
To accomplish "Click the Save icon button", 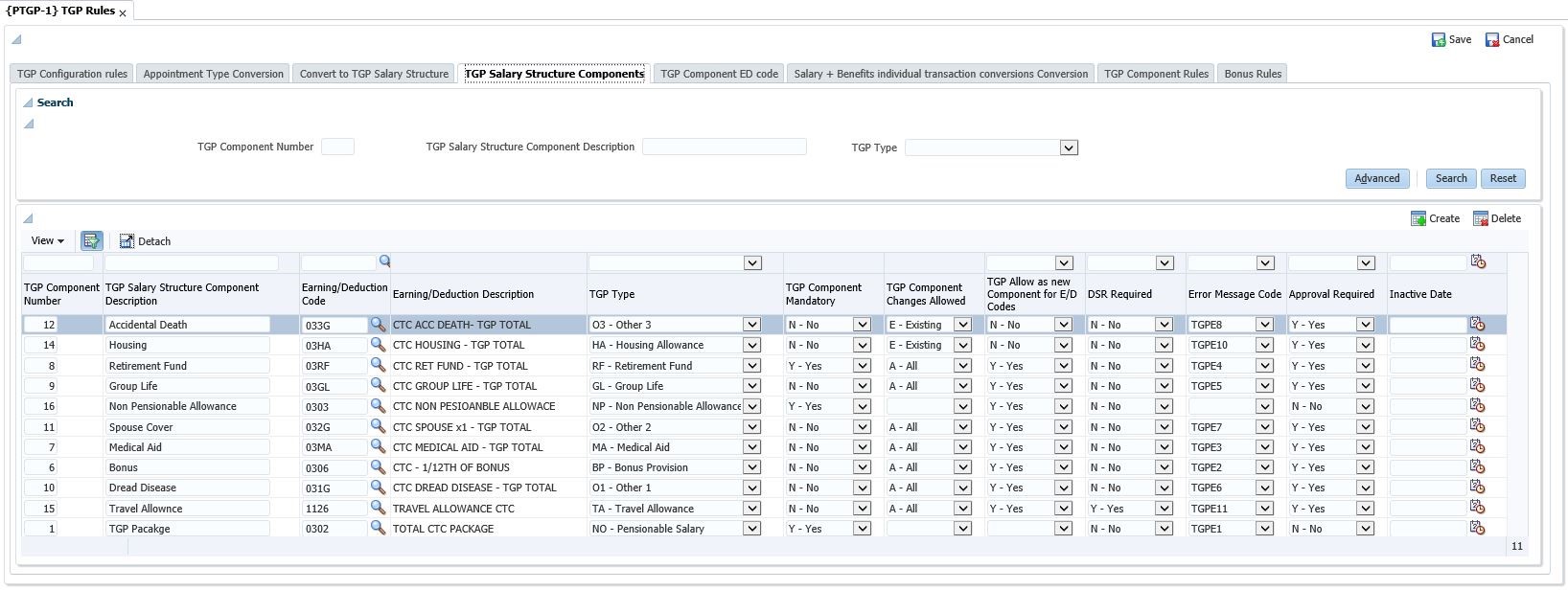I will pos(1439,40).
